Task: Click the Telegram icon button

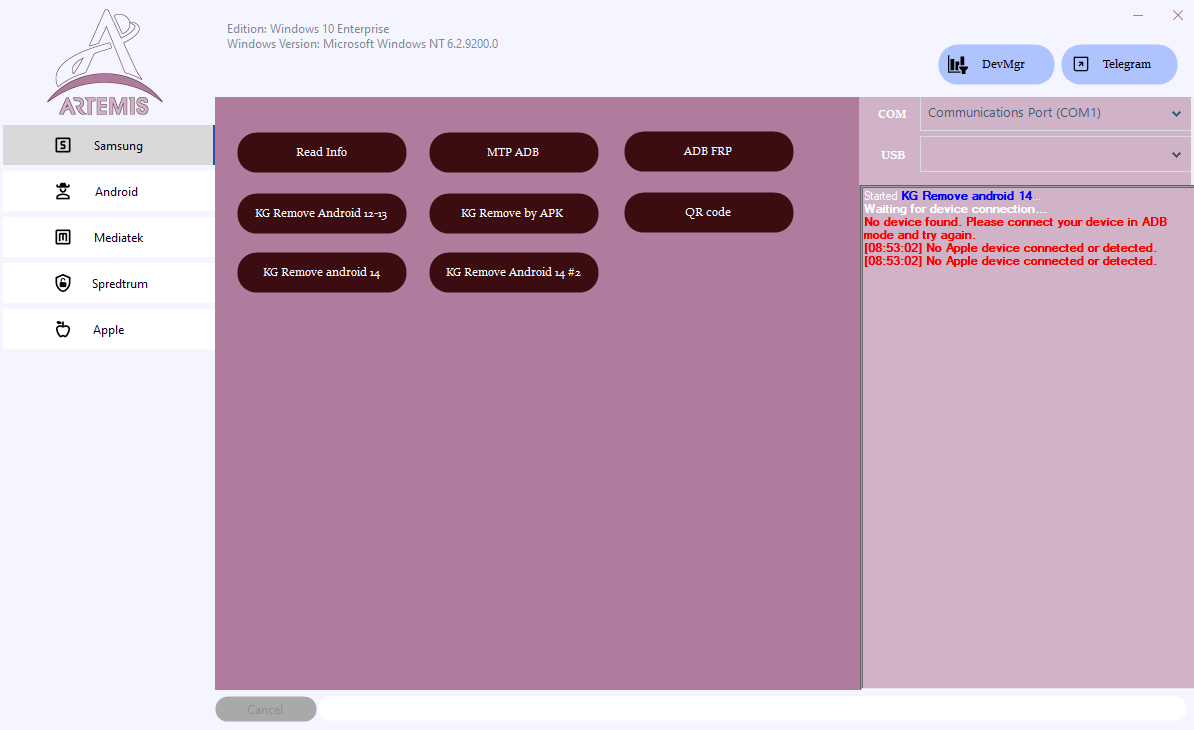Action: coord(1081,64)
